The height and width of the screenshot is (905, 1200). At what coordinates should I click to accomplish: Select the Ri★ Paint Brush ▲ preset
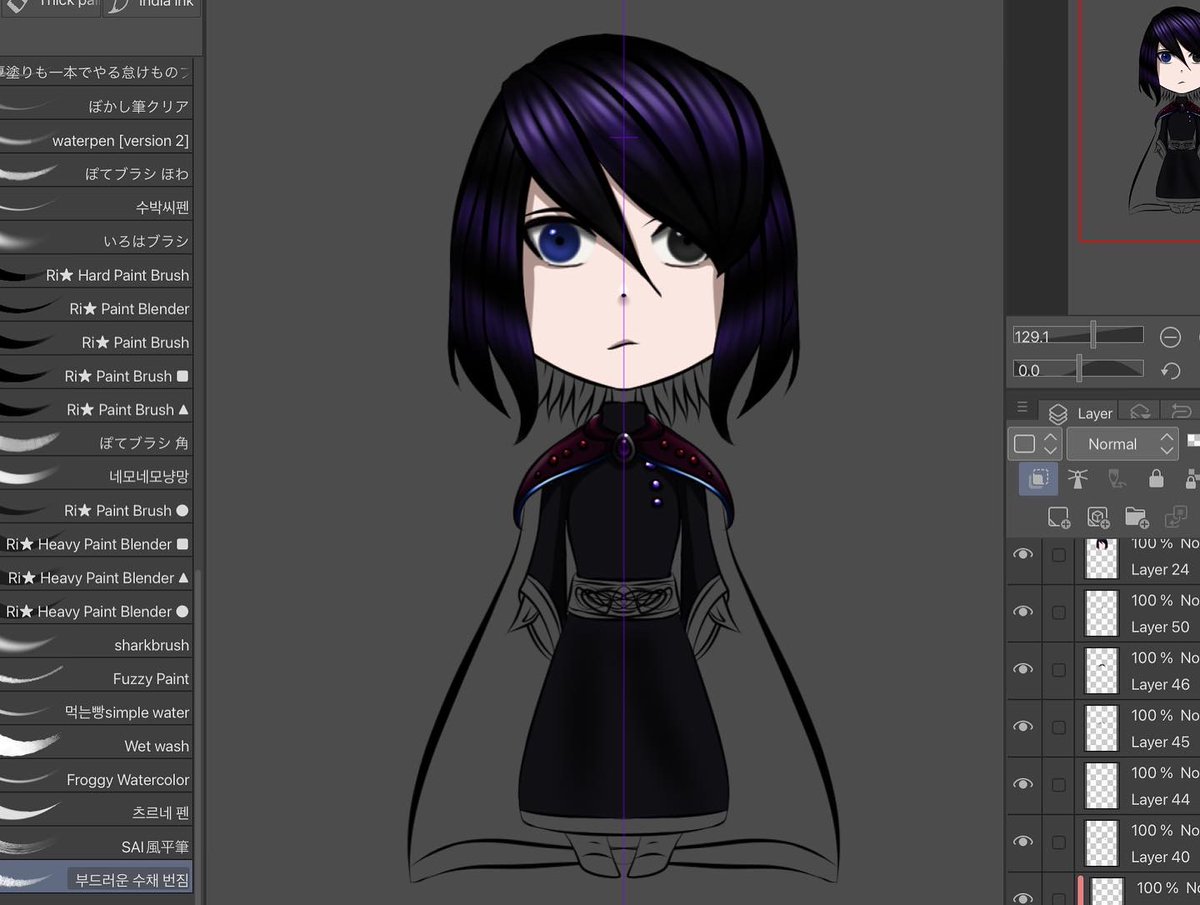96,409
